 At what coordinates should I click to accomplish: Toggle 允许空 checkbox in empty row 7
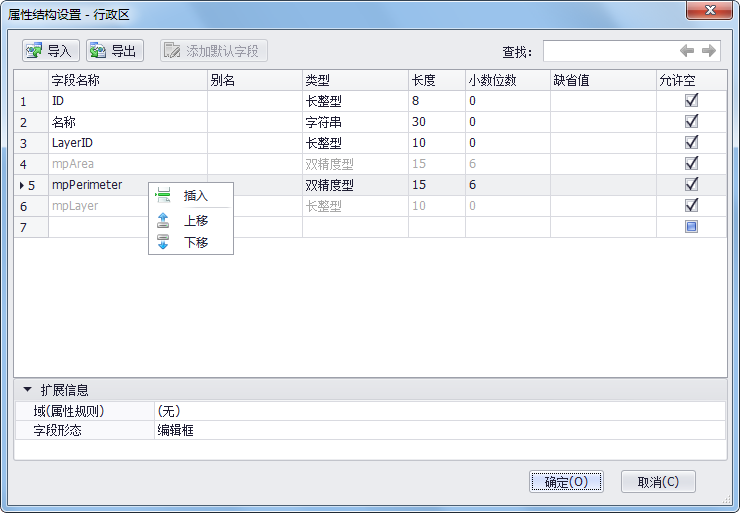pyautogui.click(x=691, y=227)
